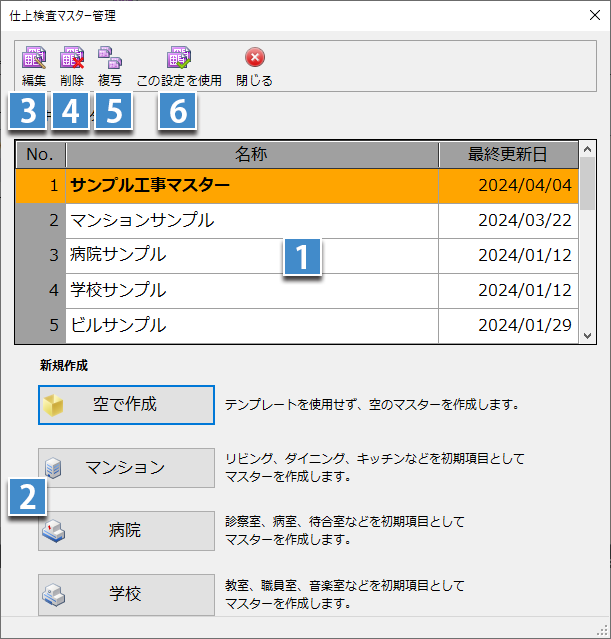Viewport: 611px width, 639px height.
Task: Click the 名称 column header
Action: (x=252, y=154)
